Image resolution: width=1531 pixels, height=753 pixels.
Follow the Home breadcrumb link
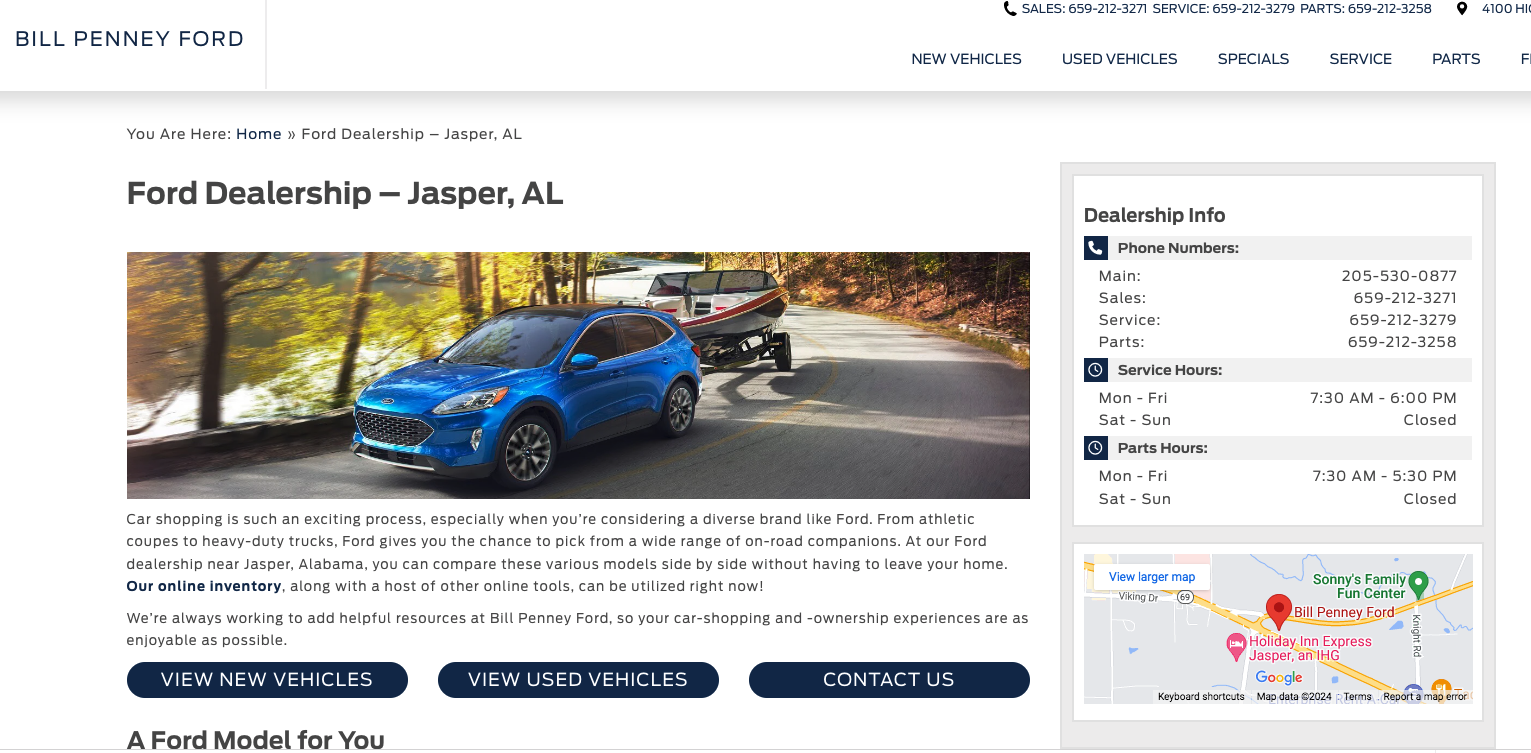259,134
